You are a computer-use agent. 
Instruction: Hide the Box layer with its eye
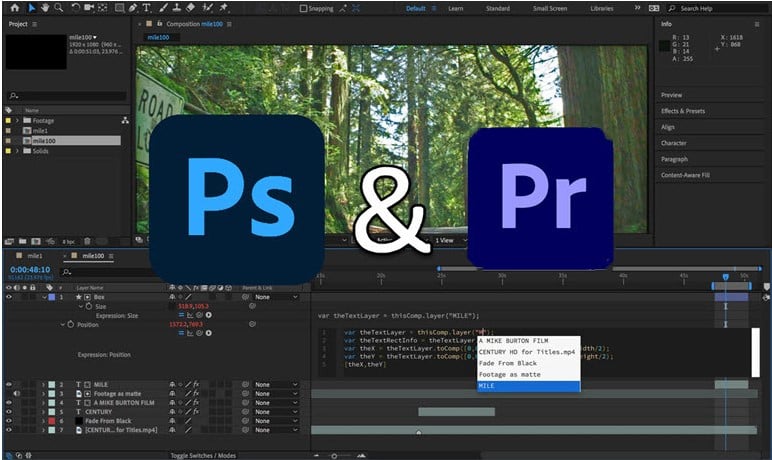[8, 297]
